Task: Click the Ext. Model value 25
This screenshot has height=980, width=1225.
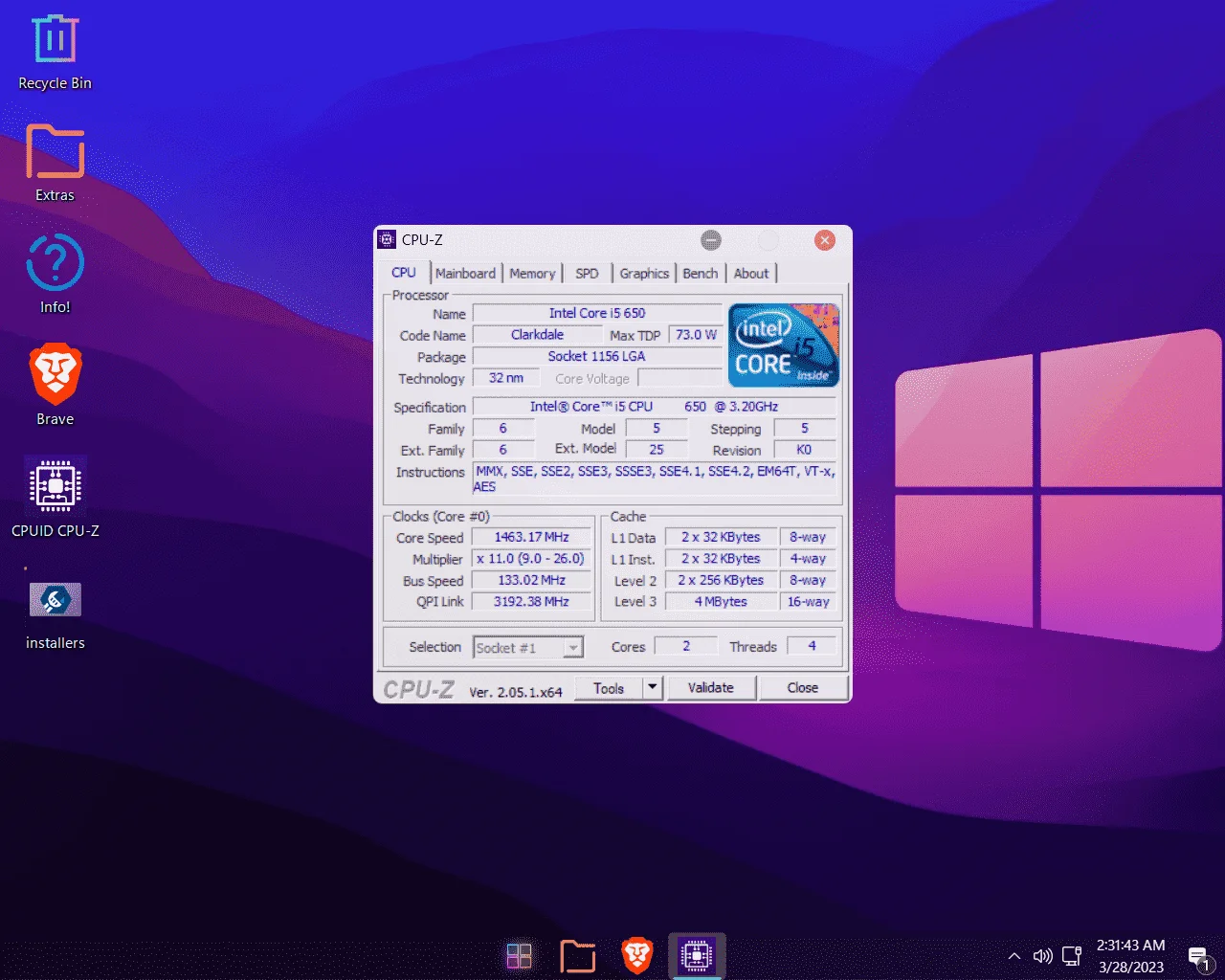Action: [x=657, y=450]
